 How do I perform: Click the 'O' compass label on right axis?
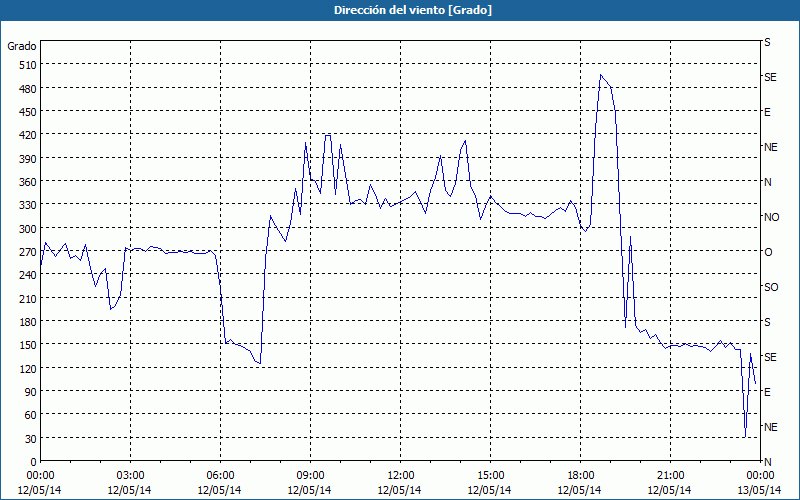pyautogui.click(x=768, y=252)
